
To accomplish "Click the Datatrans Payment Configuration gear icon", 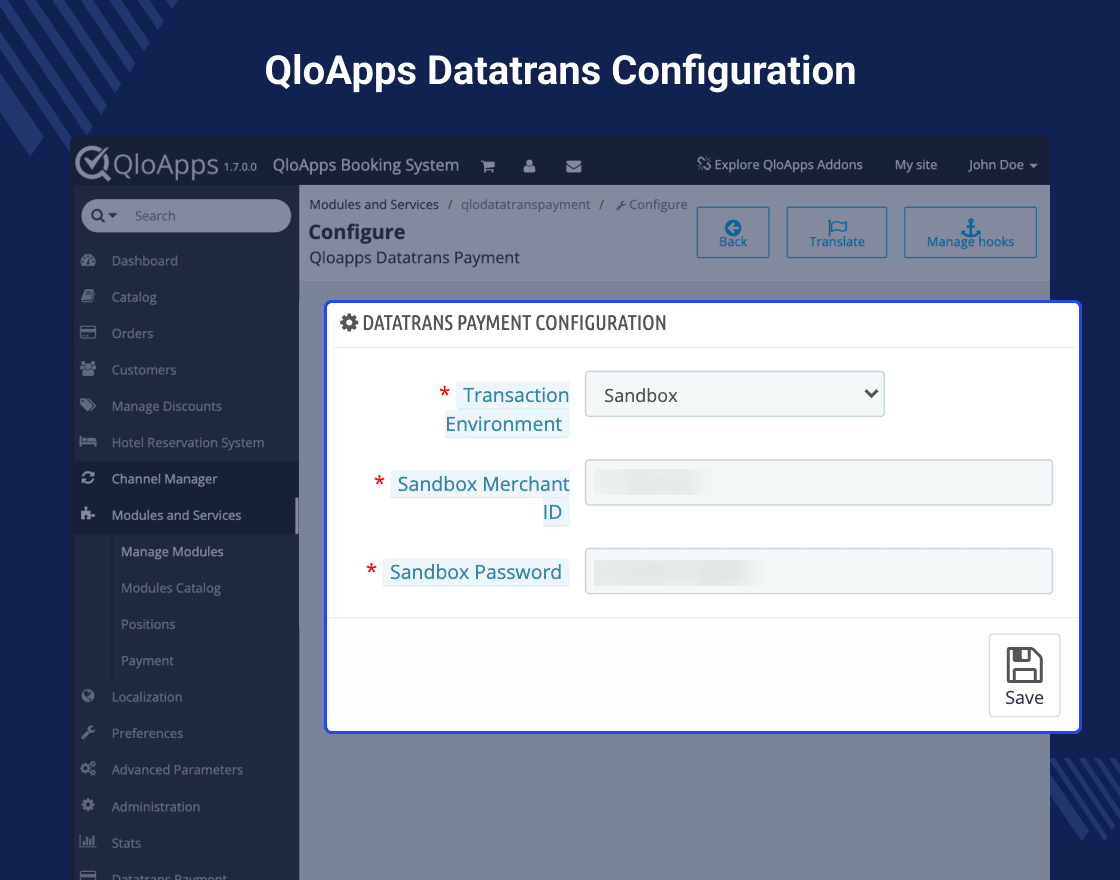I will click(349, 323).
